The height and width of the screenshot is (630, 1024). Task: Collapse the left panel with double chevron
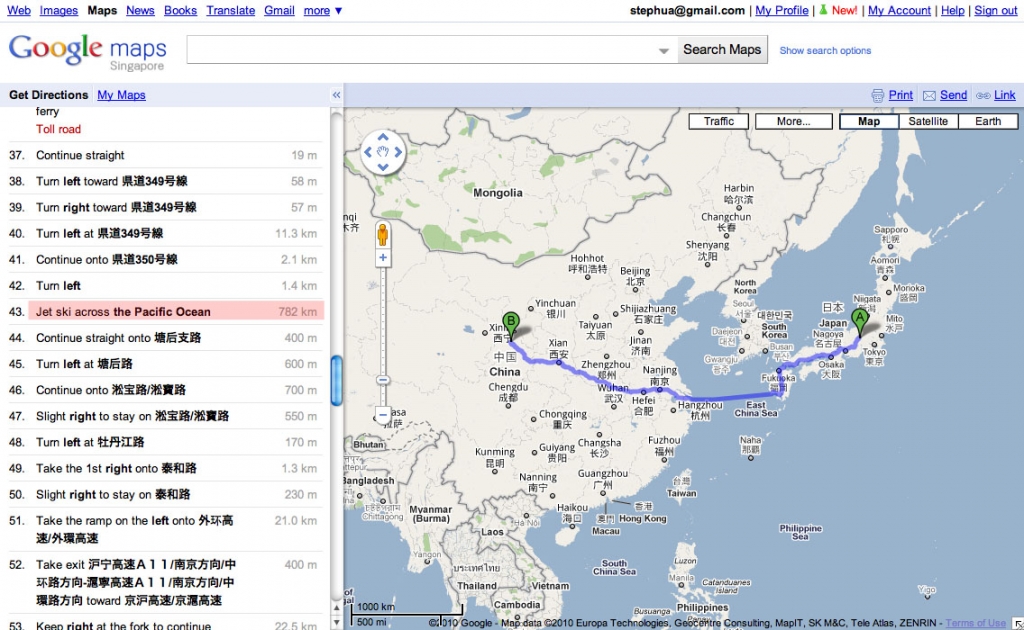tap(336, 95)
